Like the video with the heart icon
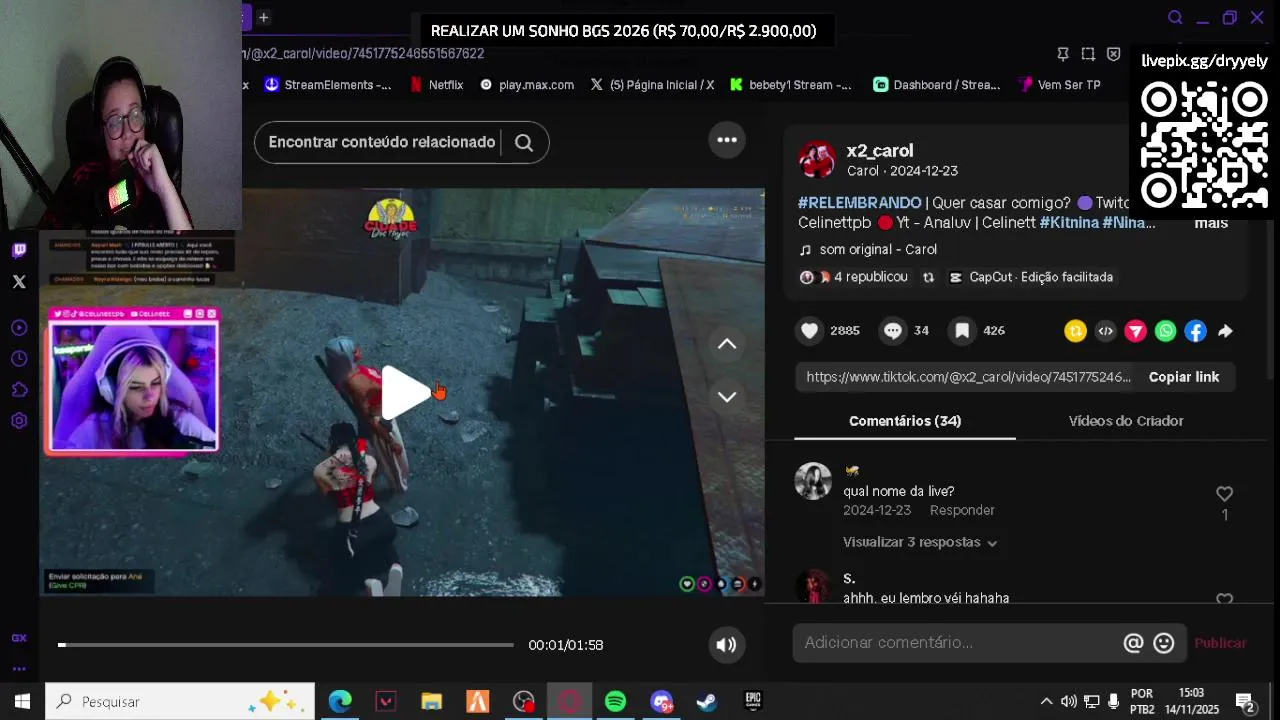The image size is (1280, 720). 810,331
